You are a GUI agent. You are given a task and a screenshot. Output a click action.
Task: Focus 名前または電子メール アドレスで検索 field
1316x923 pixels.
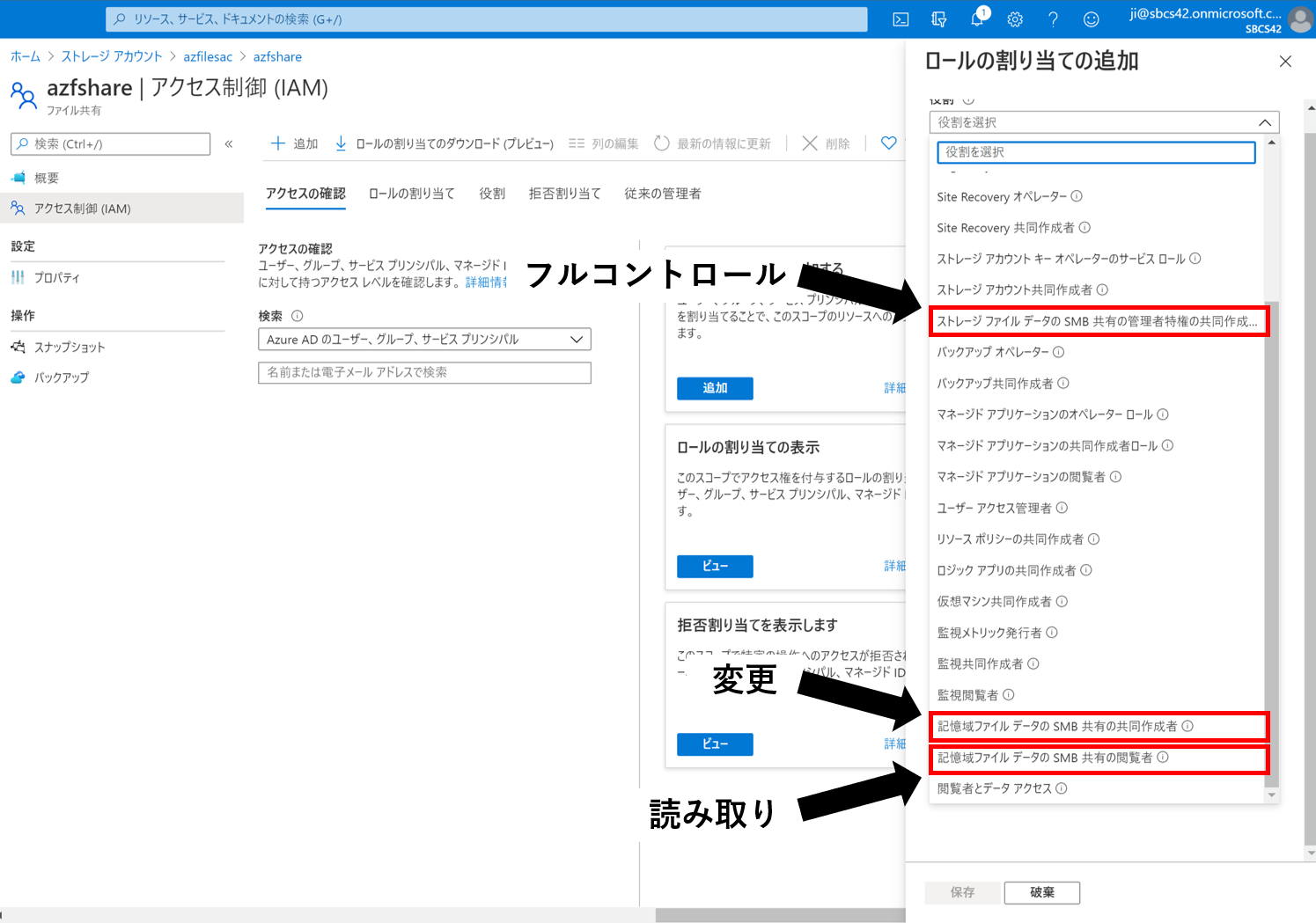tap(424, 372)
